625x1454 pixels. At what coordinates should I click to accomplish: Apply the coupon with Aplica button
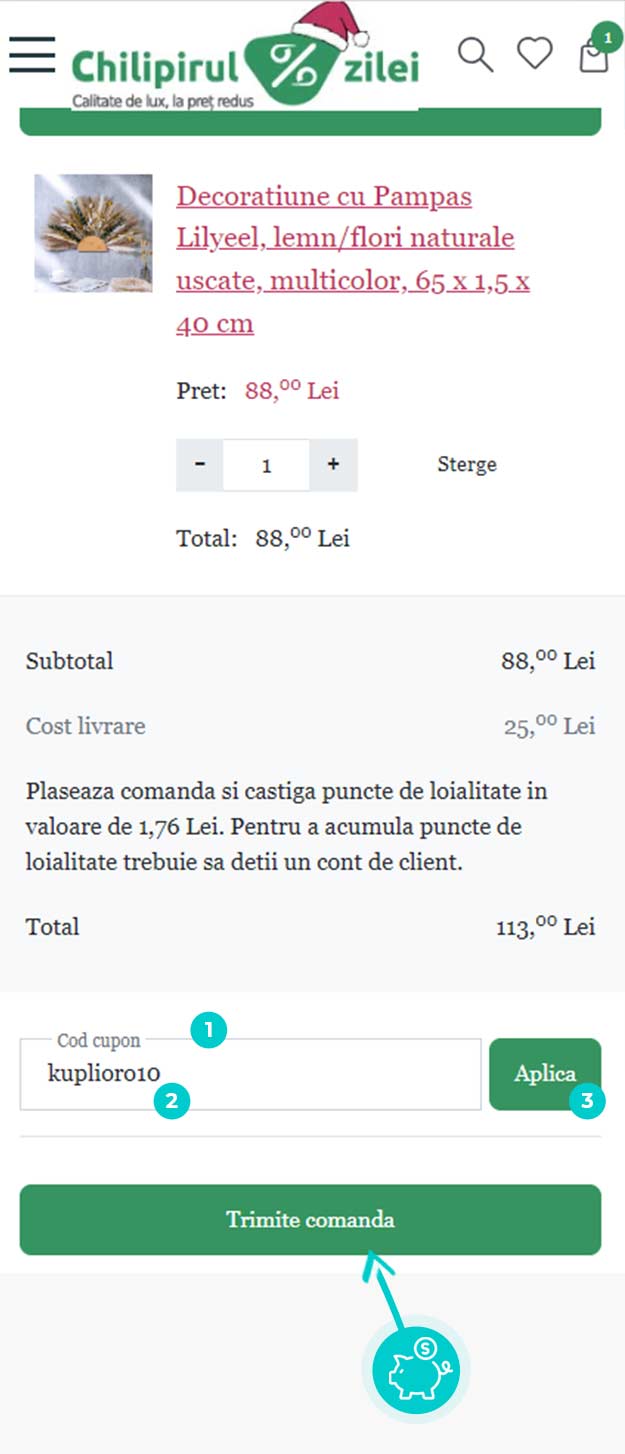pos(545,1074)
